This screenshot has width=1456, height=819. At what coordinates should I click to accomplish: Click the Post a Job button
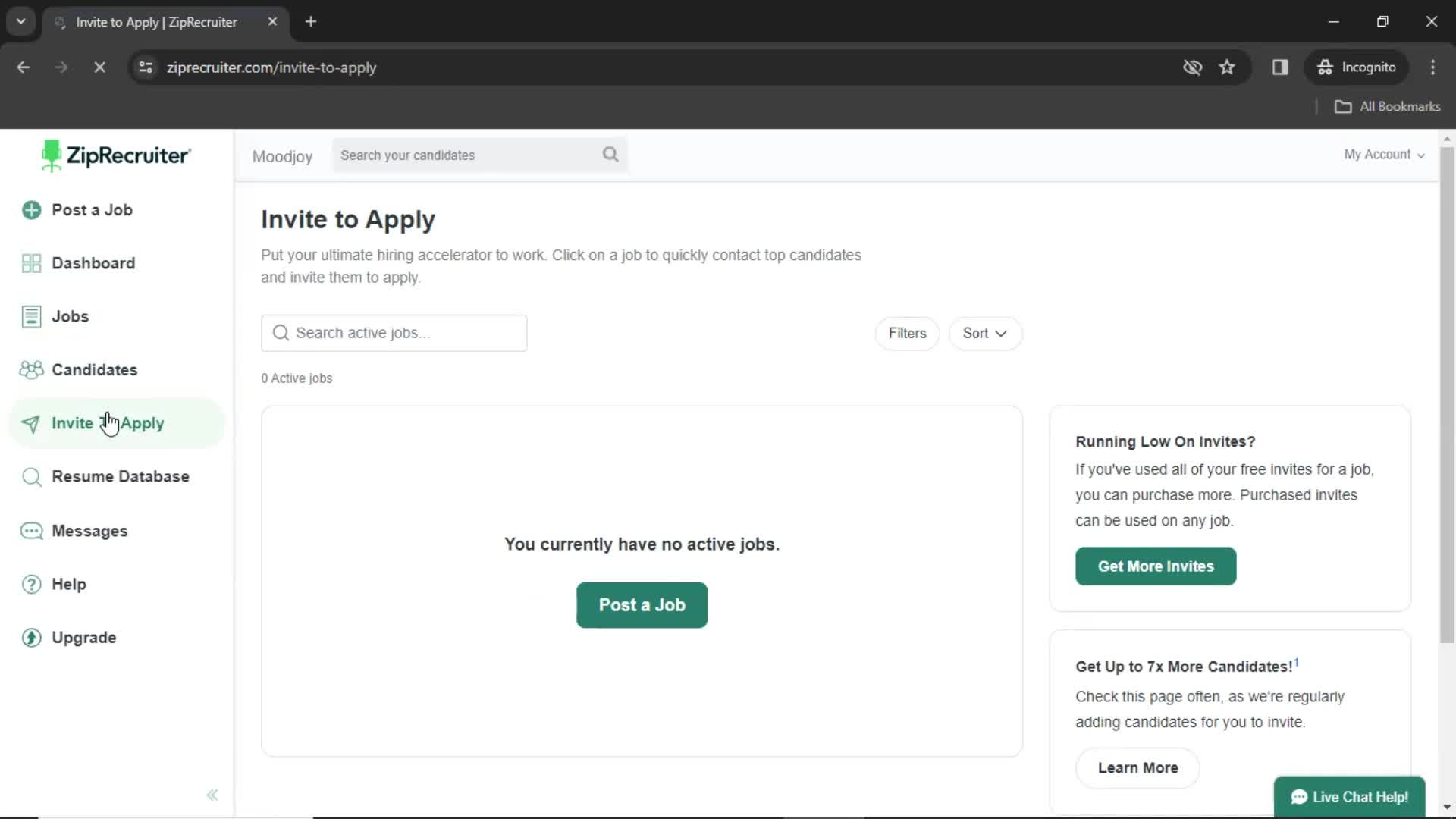(x=641, y=604)
